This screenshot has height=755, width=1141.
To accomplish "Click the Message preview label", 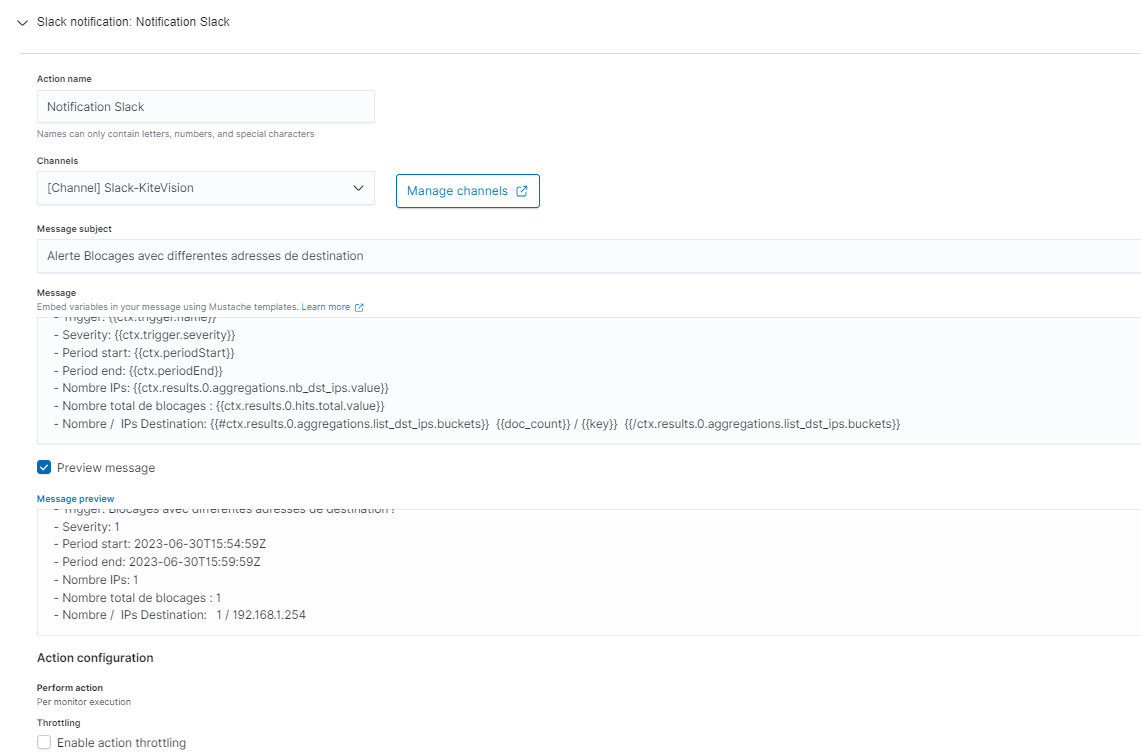I will (76, 498).
